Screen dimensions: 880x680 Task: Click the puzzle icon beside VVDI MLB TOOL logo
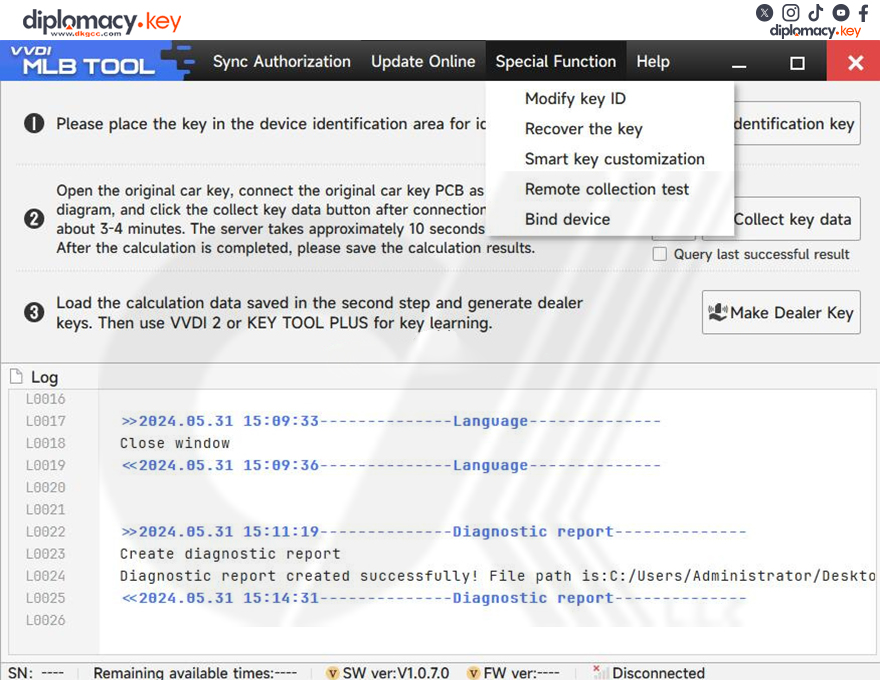point(173,61)
